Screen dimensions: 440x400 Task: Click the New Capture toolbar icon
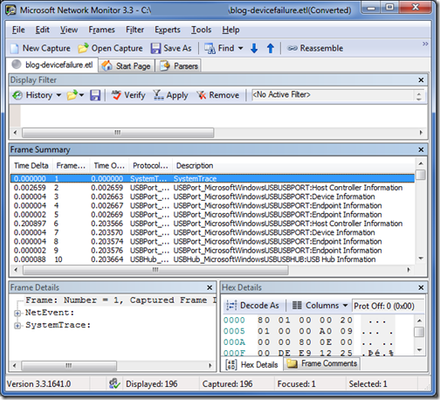coord(15,49)
